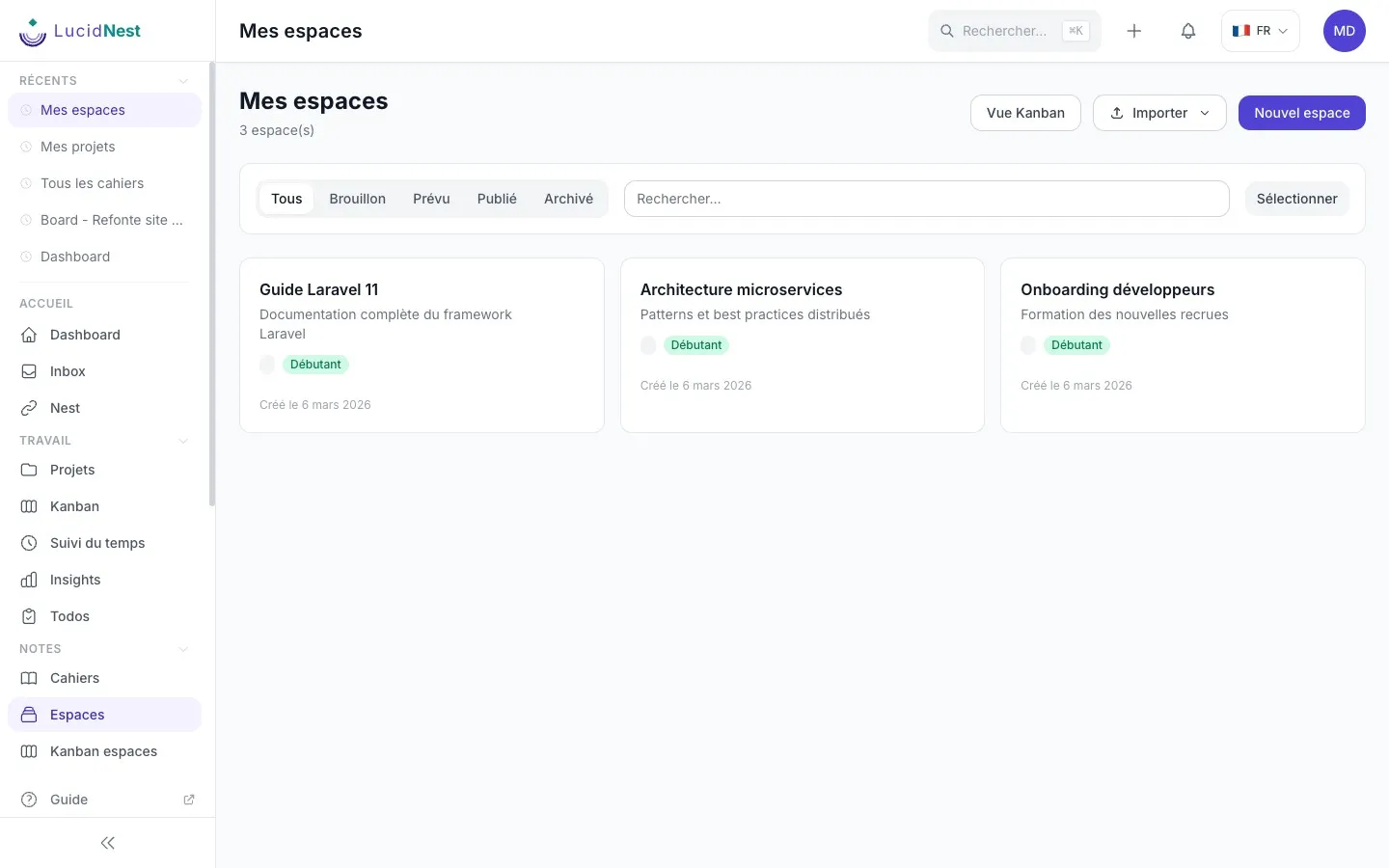Open the Kanban espaces icon

29,751
